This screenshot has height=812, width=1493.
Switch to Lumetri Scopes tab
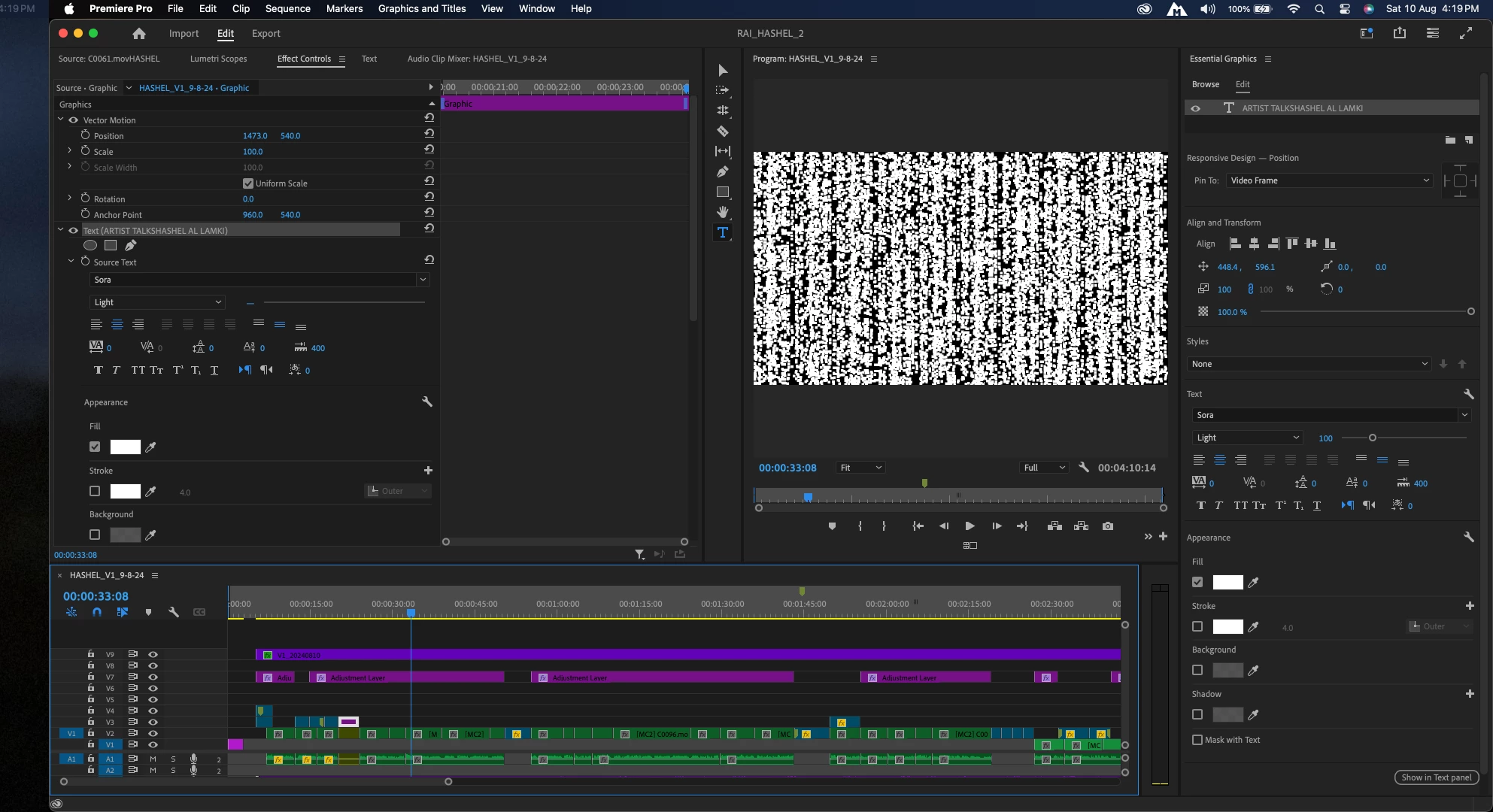pos(218,59)
